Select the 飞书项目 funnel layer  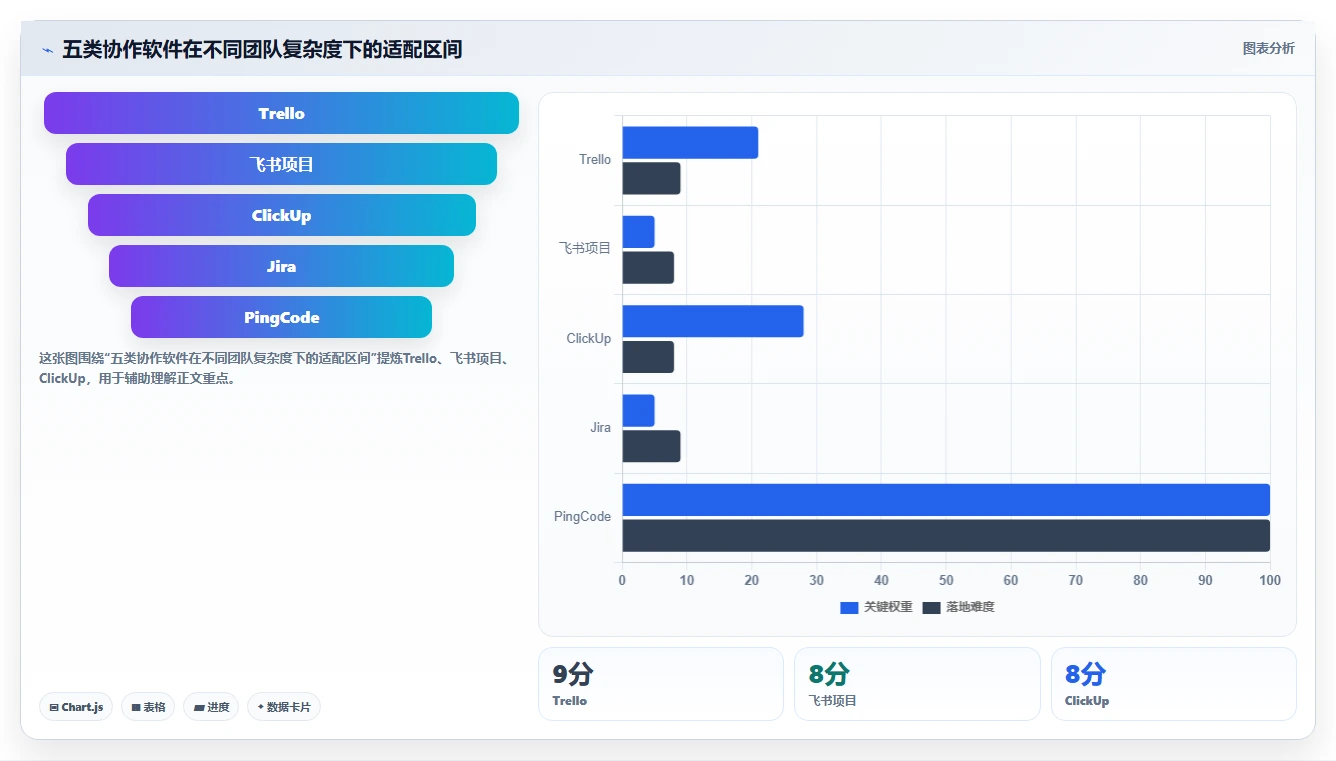281,164
